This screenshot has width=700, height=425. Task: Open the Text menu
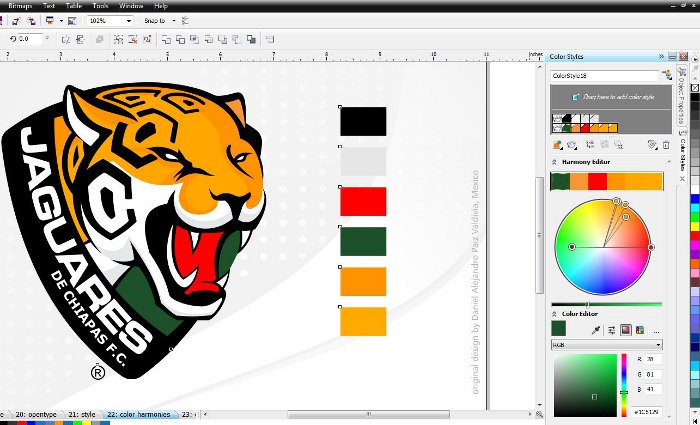point(49,6)
